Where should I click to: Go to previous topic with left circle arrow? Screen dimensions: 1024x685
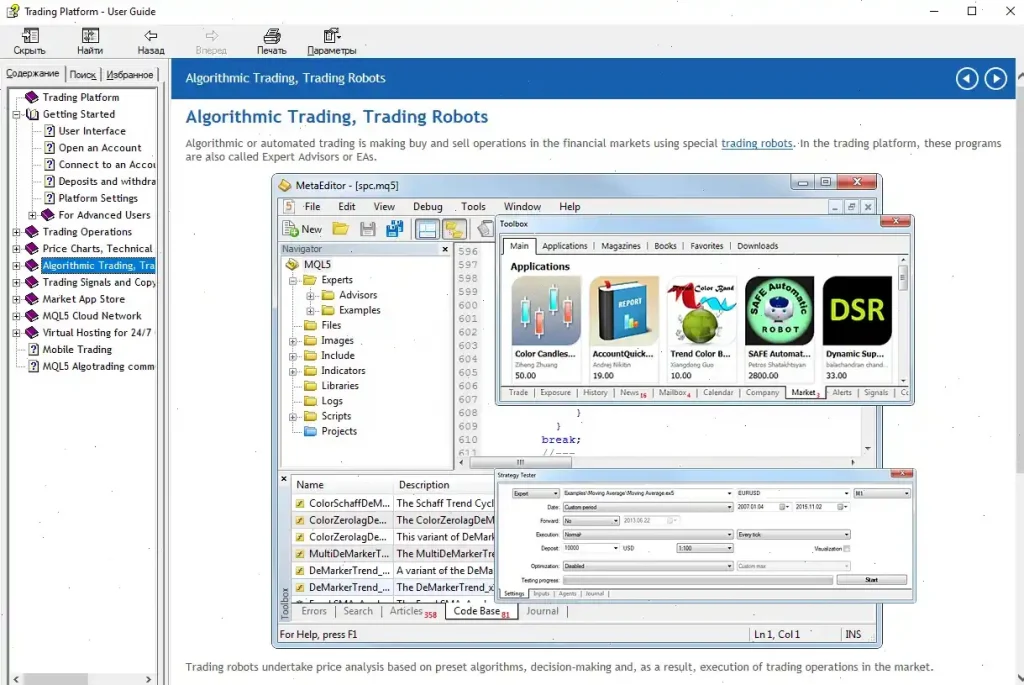click(966, 79)
